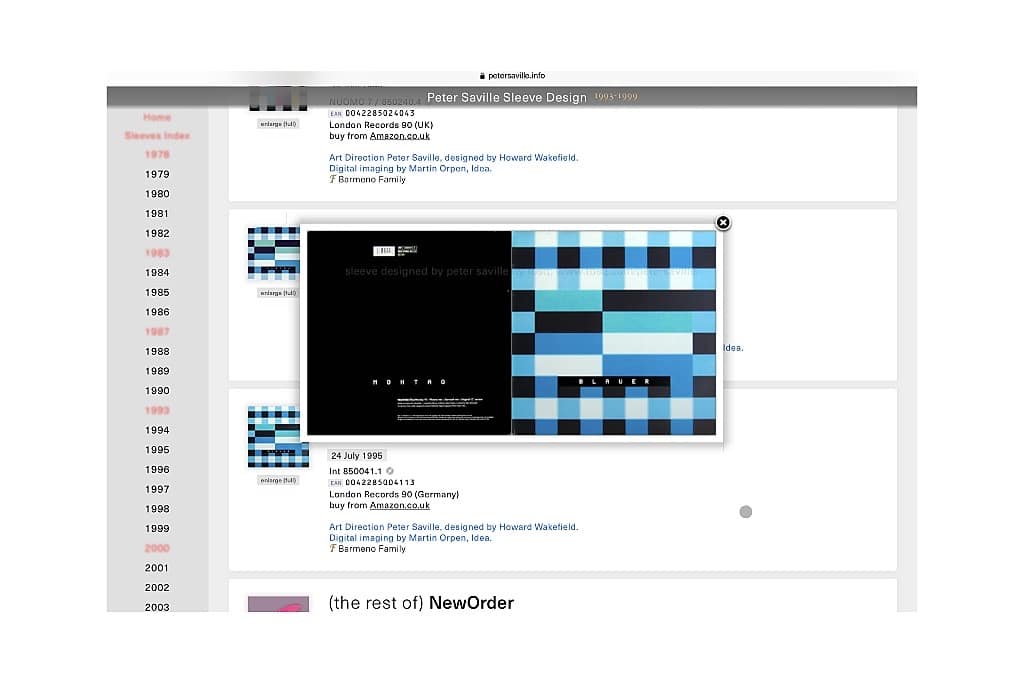Image resolution: width=1024 pixels, height=683 pixels.
Task: Click the 24 July 1995 date label
Action: pyautogui.click(x=357, y=456)
